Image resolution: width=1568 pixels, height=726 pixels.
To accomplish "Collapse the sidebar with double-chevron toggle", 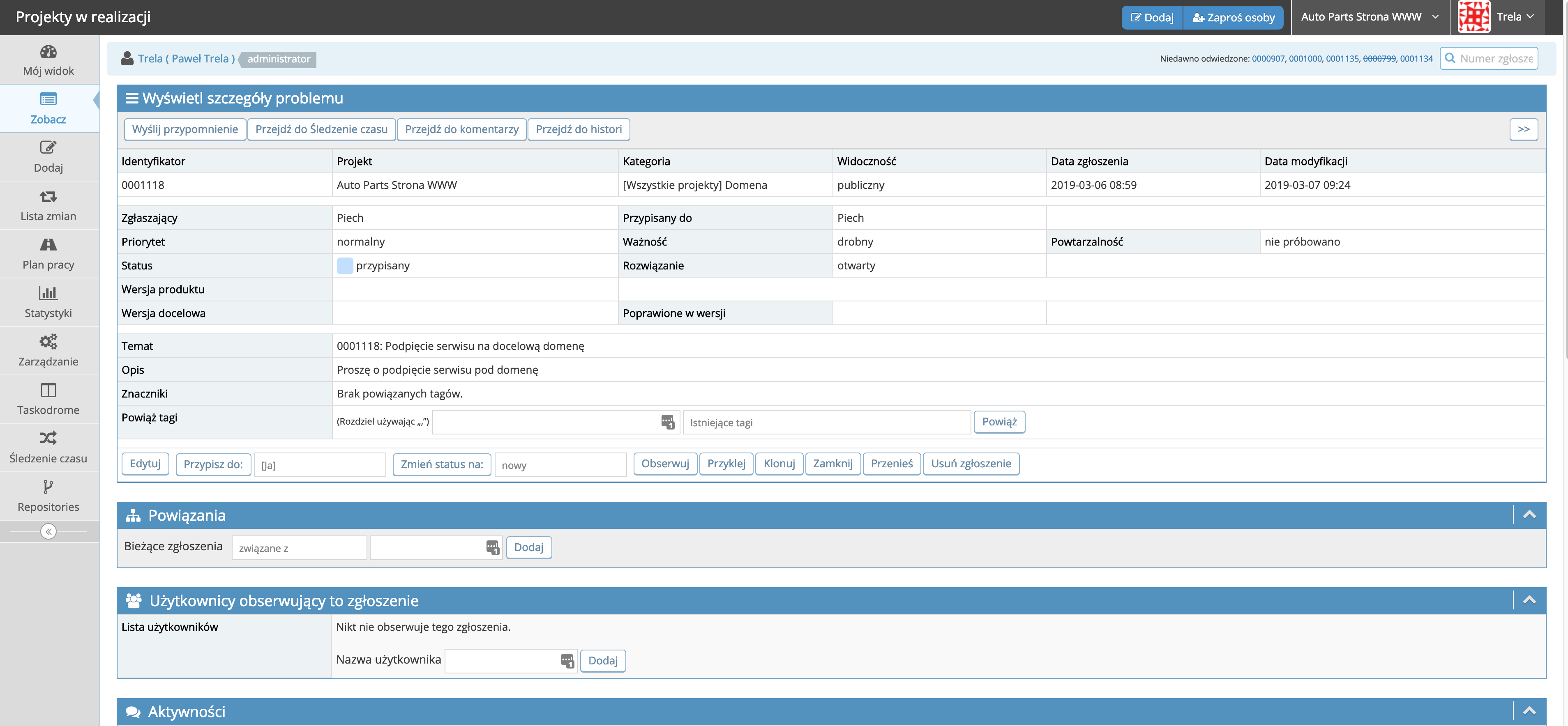I will coord(48,532).
